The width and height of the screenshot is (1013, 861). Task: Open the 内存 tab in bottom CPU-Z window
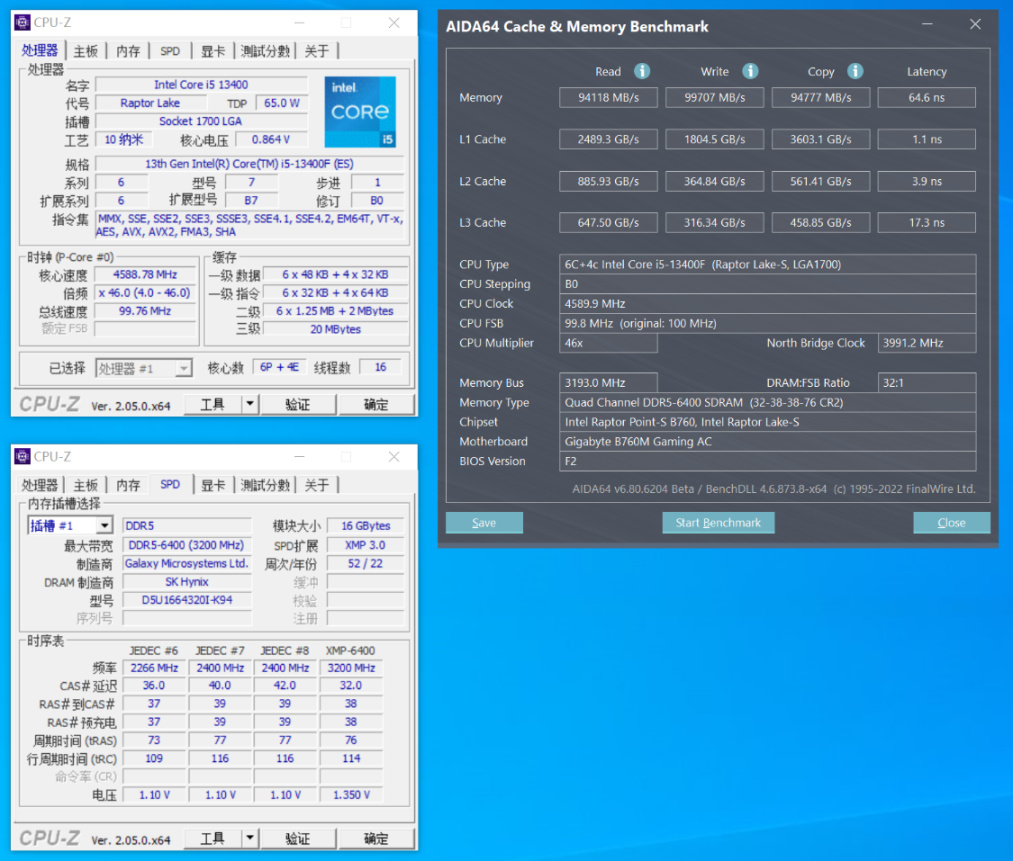(128, 485)
